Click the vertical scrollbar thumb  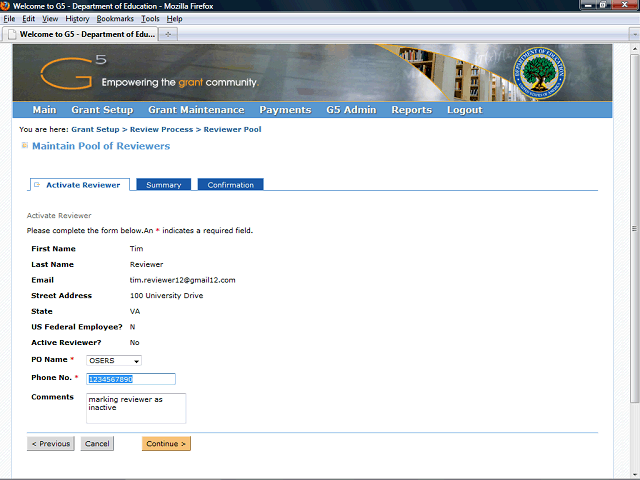[634, 229]
